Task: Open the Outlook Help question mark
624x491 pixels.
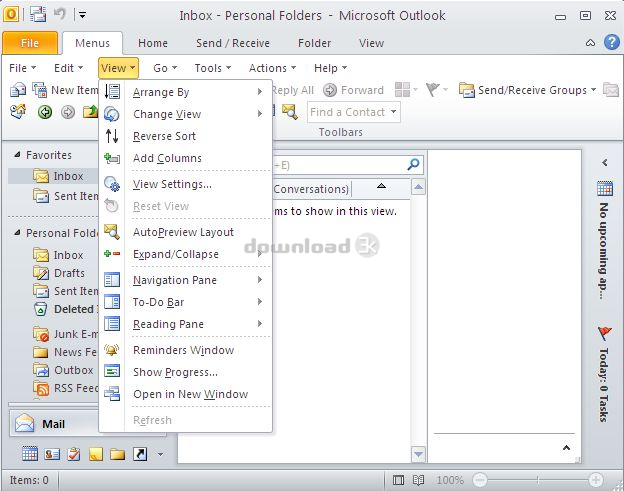Action: click(x=612, y=42)
